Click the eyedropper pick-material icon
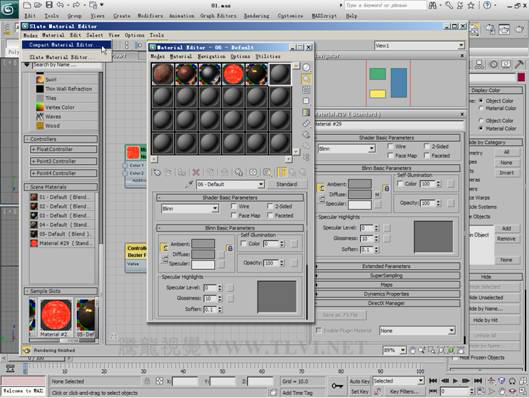Image resolution: width=529 pixels, height=398 pixels. (x=189, y=184)
